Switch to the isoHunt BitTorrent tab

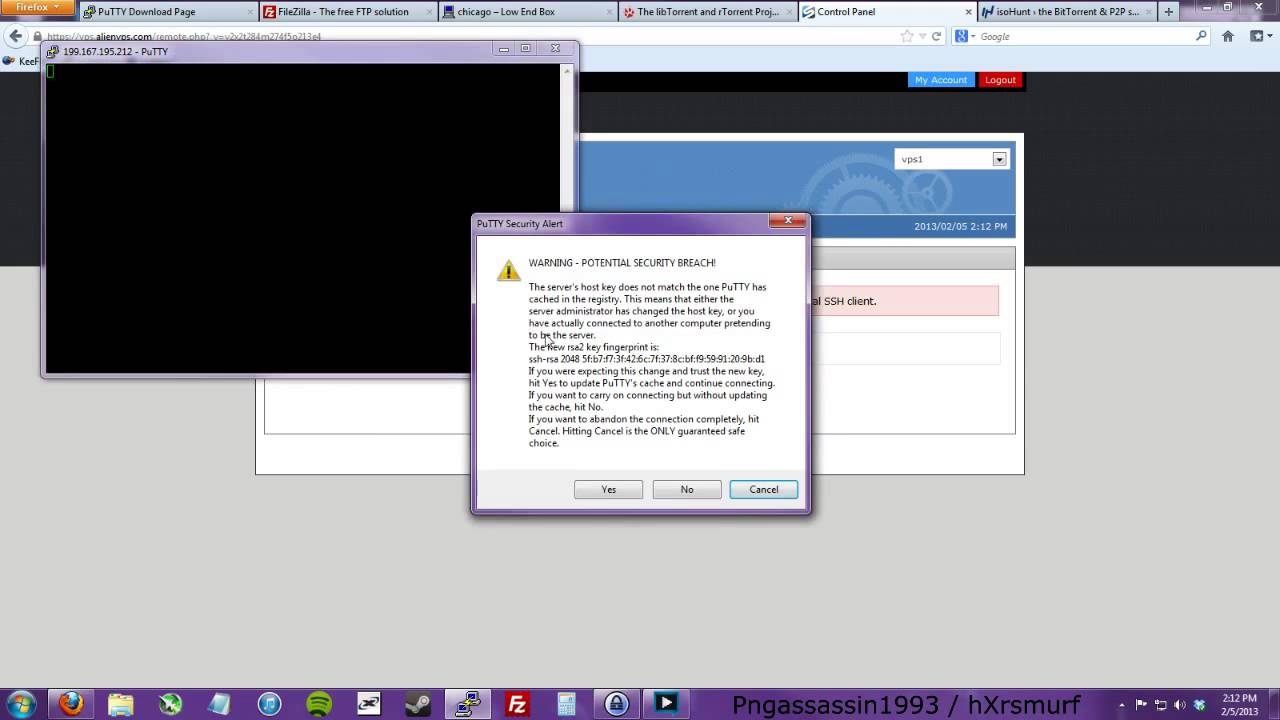[1066, 12]
